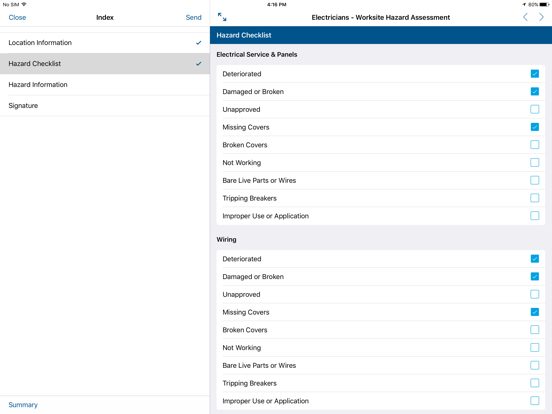Tap the Send button
This screenshot has width=552, height=414.
pyautogui.click(x=193, y=17)
